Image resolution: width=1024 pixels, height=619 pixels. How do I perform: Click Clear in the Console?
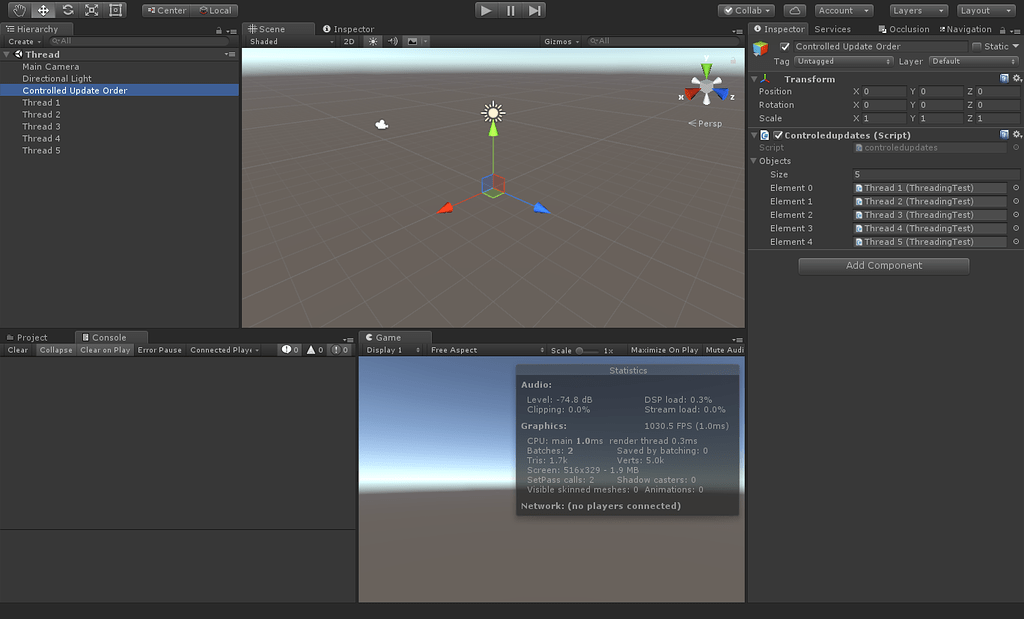point(16,350)
